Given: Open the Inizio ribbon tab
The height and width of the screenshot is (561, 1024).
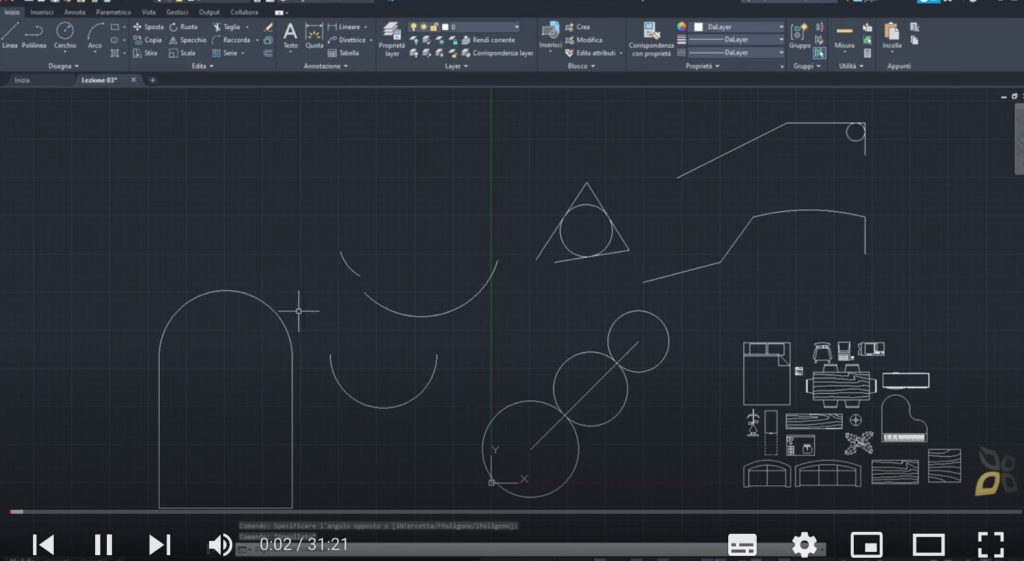Looking at the screenshot, I should click(x=12, y=12).
